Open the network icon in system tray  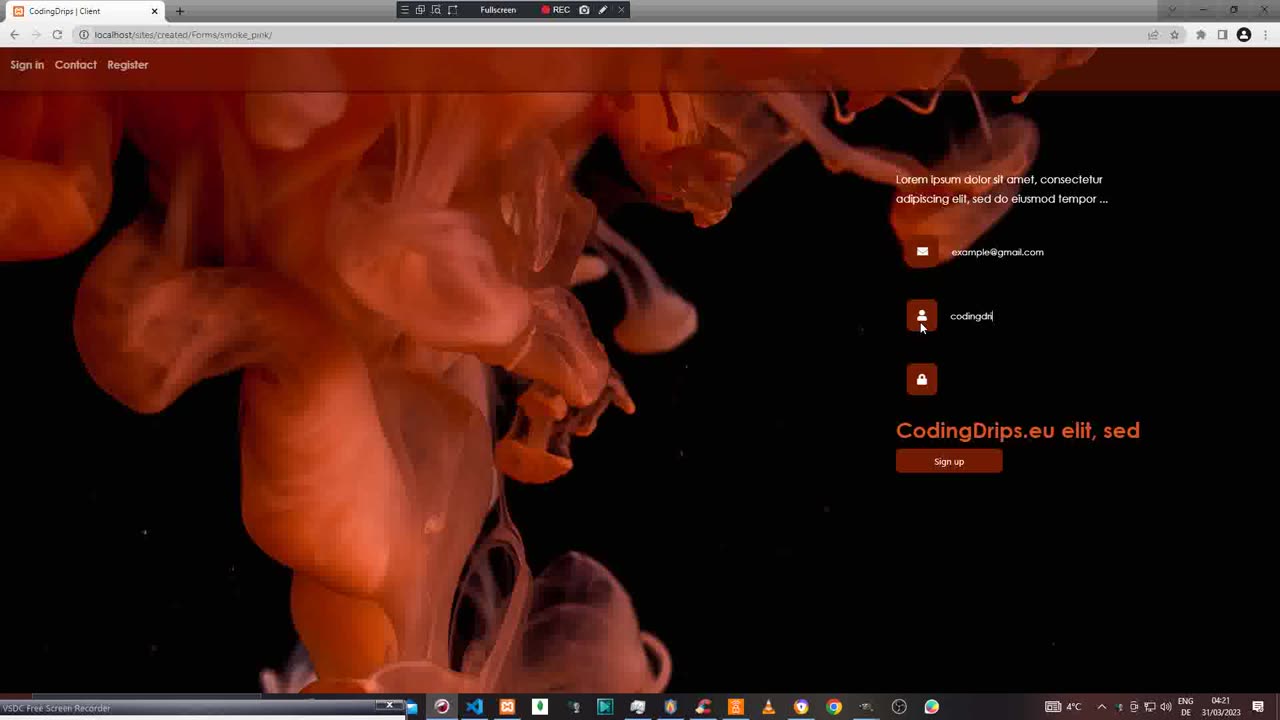click(x=1150, y=707)
